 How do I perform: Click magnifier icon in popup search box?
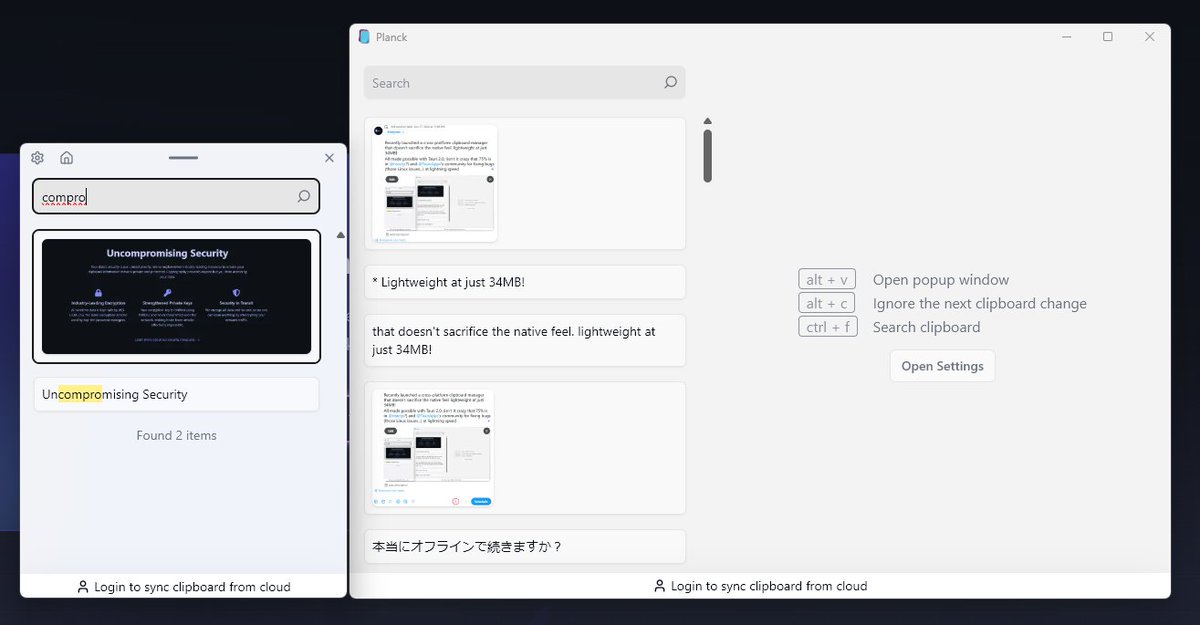(303, 197)
